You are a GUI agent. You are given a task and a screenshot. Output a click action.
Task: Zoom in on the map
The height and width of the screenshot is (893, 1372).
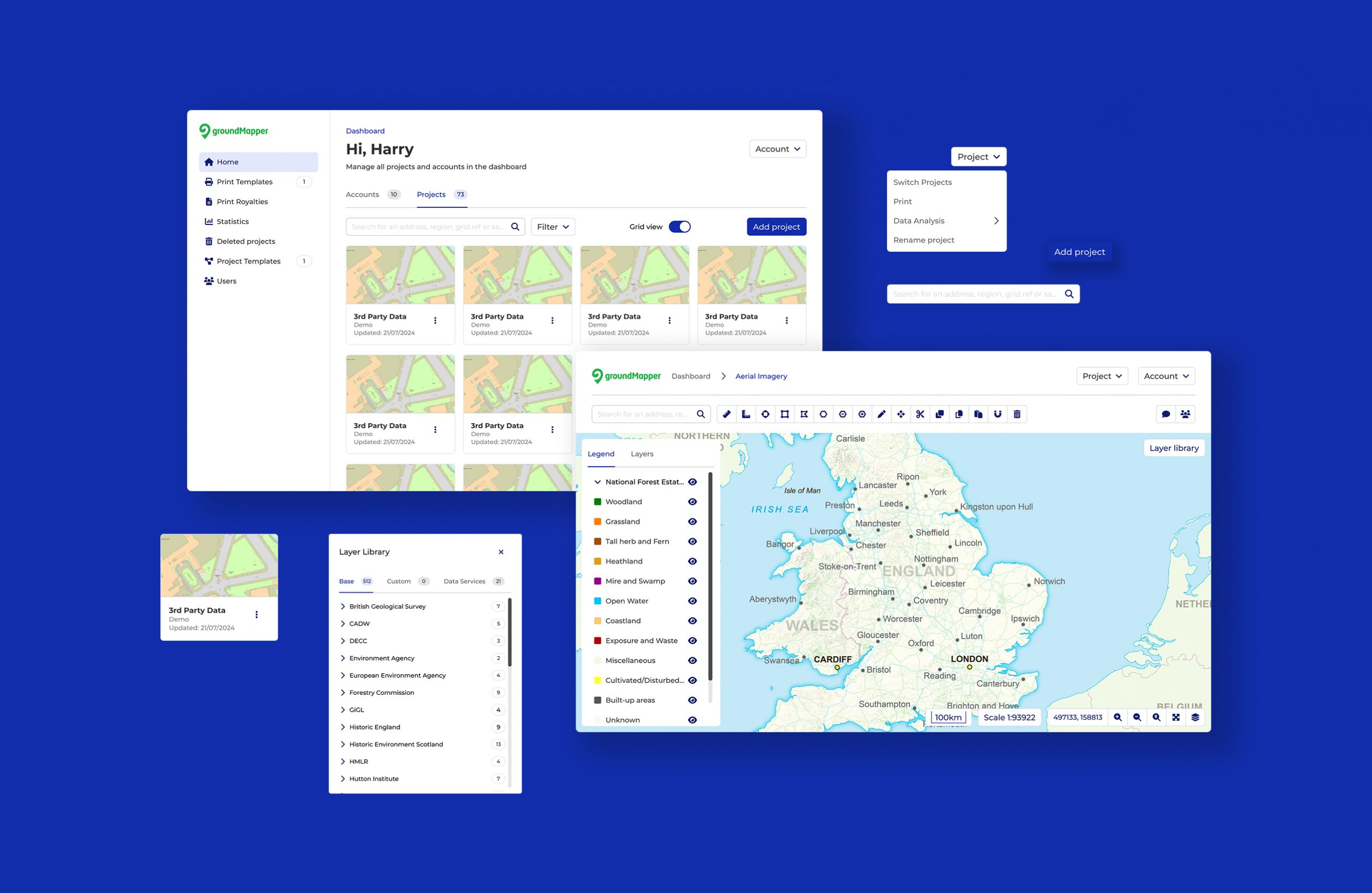pos(1118,717)
